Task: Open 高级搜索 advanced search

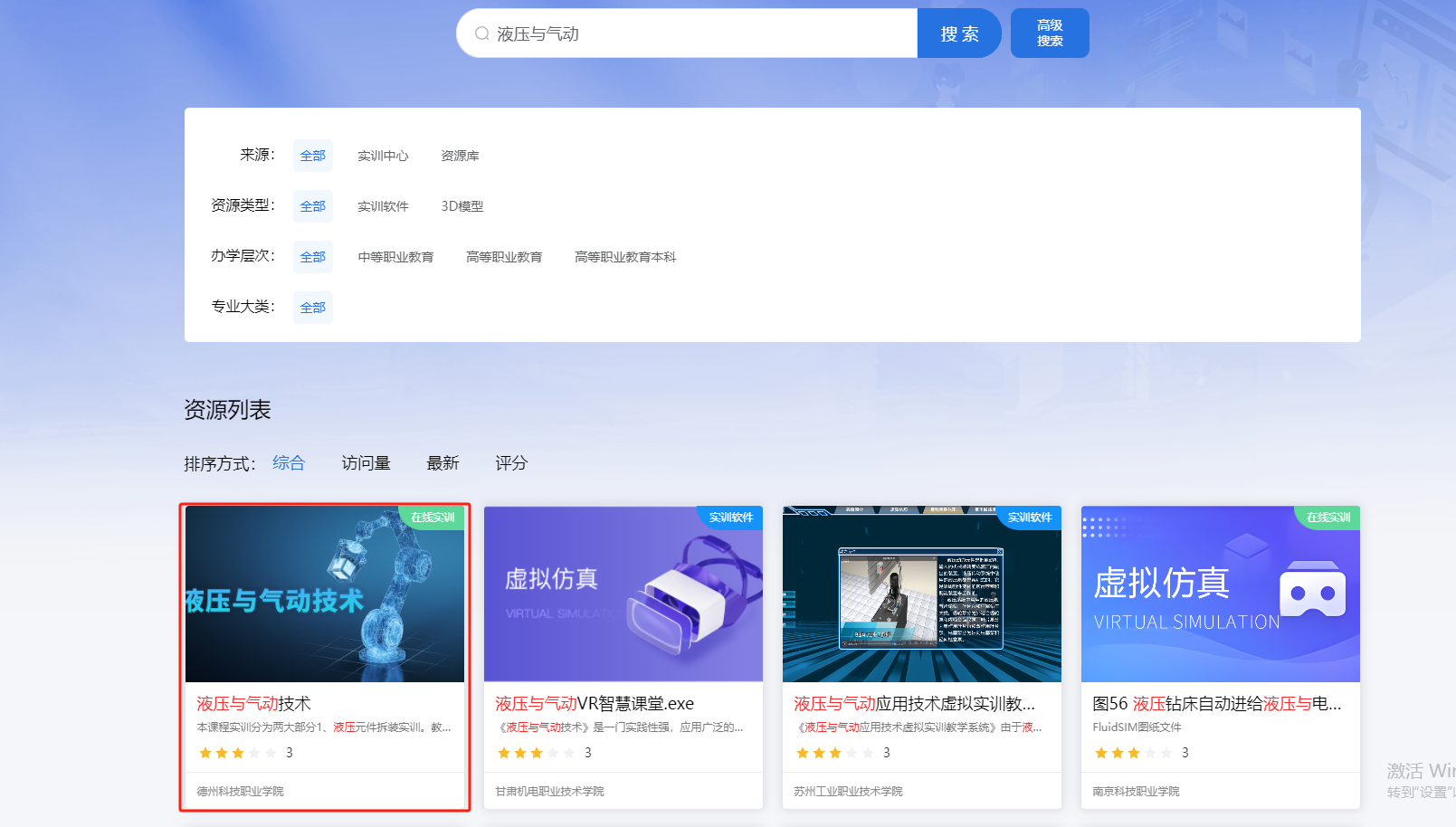Action: (x=1049, y=33)
